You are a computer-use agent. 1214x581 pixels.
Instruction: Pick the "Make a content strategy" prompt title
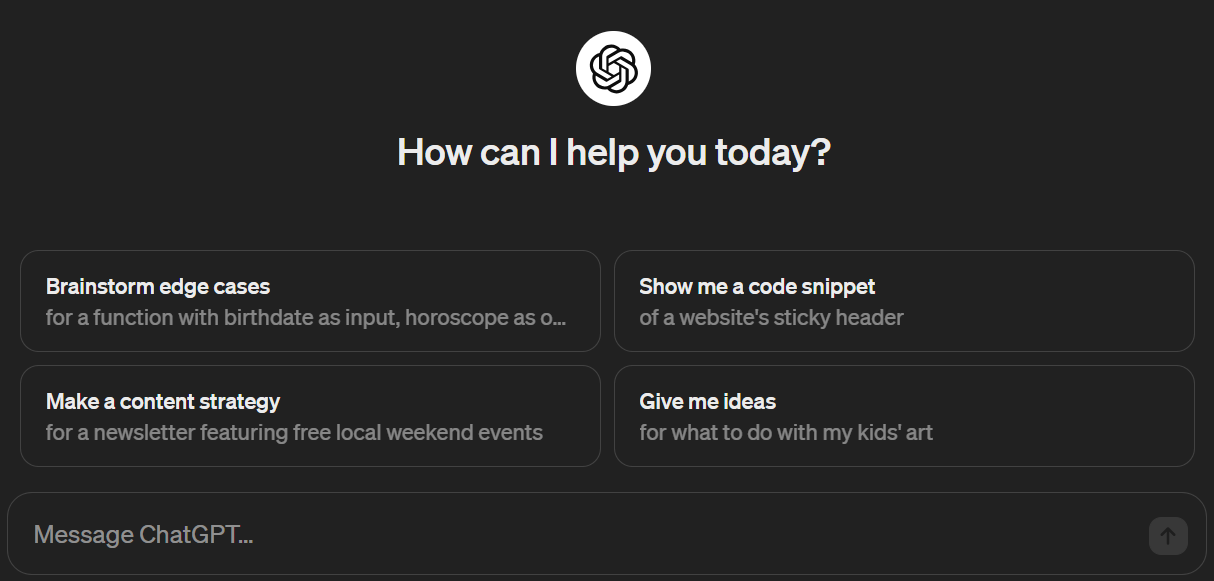click(x=163, y=402)
